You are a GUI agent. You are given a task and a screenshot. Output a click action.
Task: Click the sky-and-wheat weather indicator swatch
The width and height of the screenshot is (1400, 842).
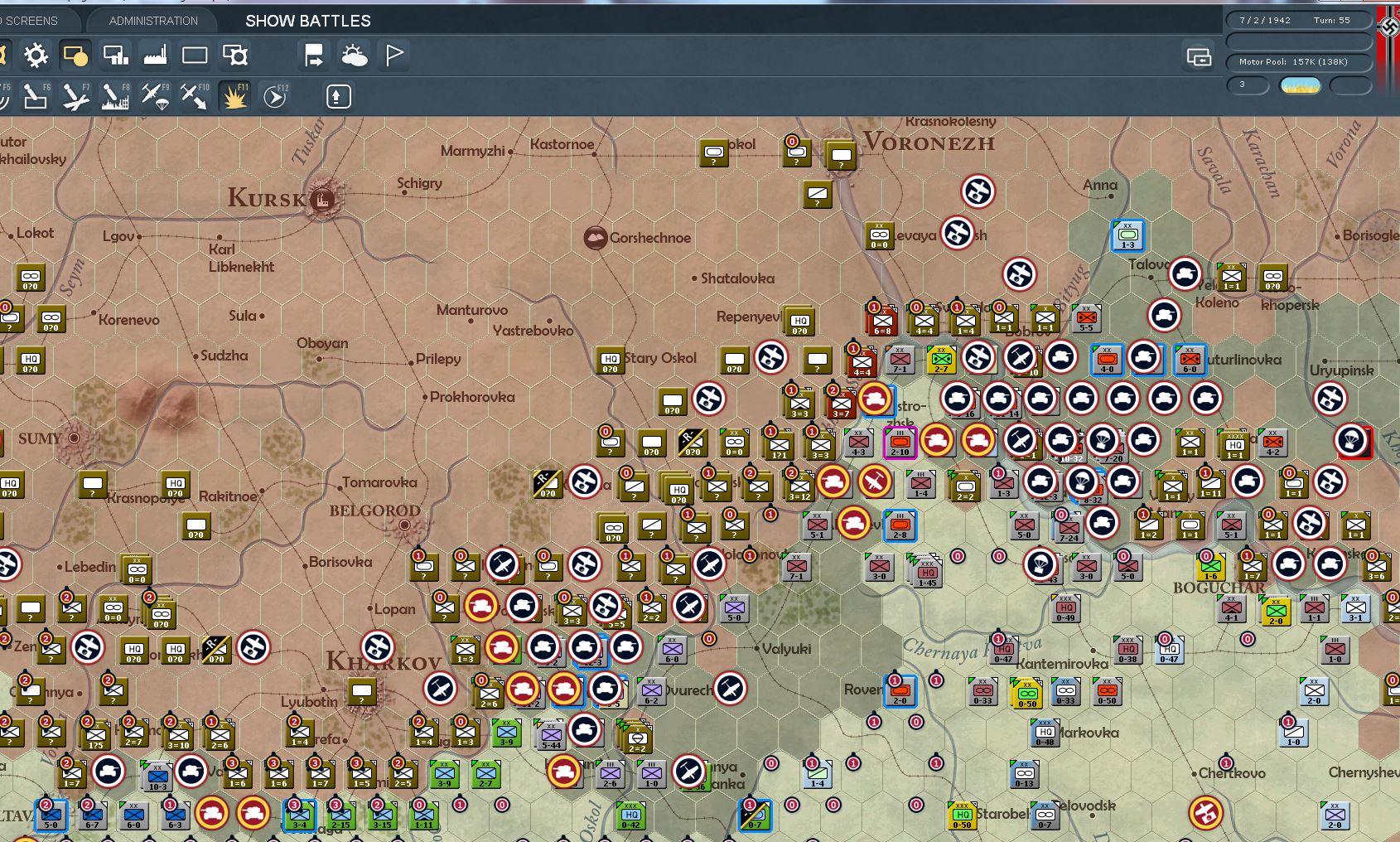tap(1301, 85)
